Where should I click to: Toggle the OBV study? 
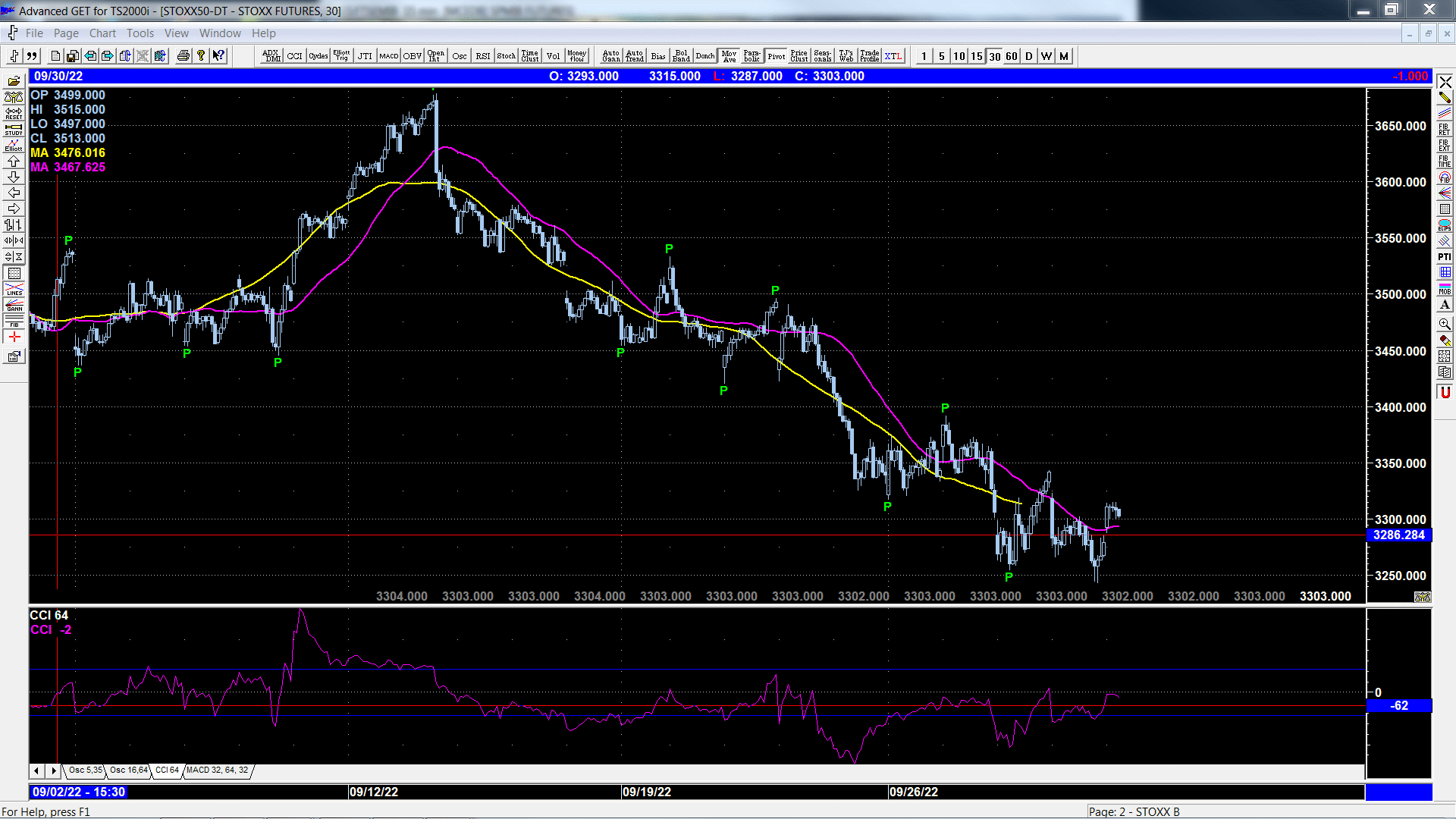[412, 56]
